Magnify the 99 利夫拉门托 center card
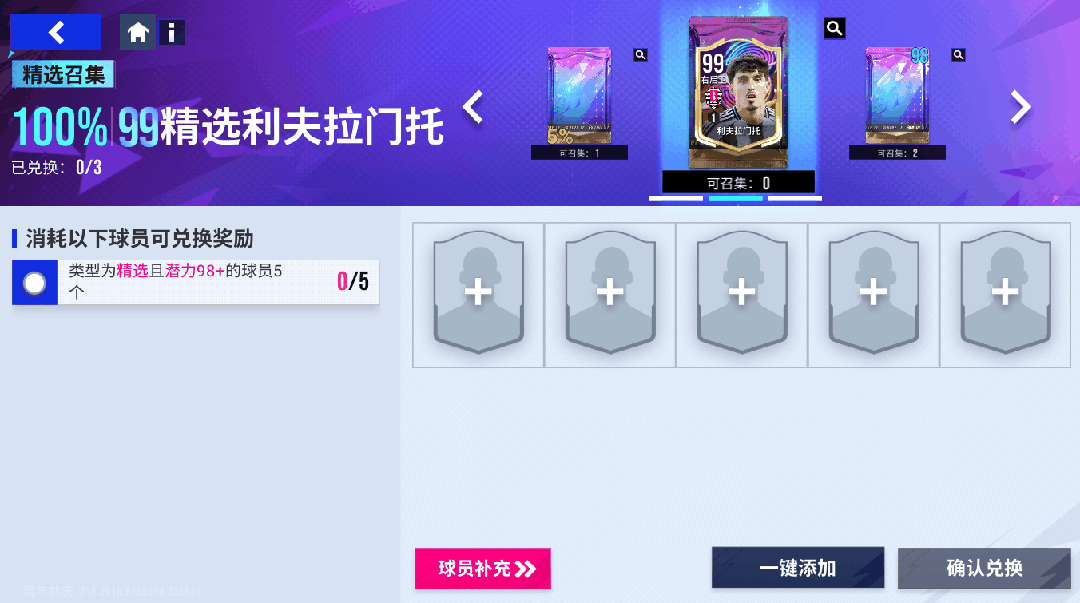Screen dimensions: 1080x603 coord(834,28)
